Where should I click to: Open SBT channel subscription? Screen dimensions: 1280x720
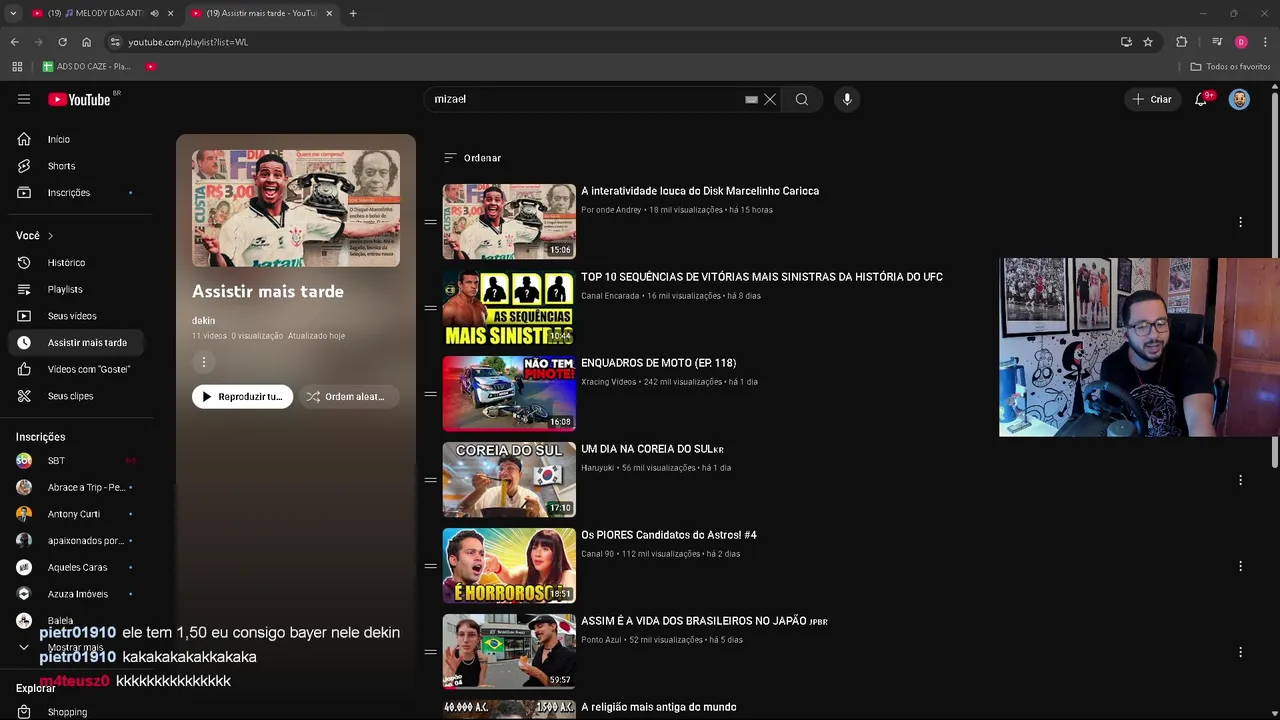[x=77, y=460]
